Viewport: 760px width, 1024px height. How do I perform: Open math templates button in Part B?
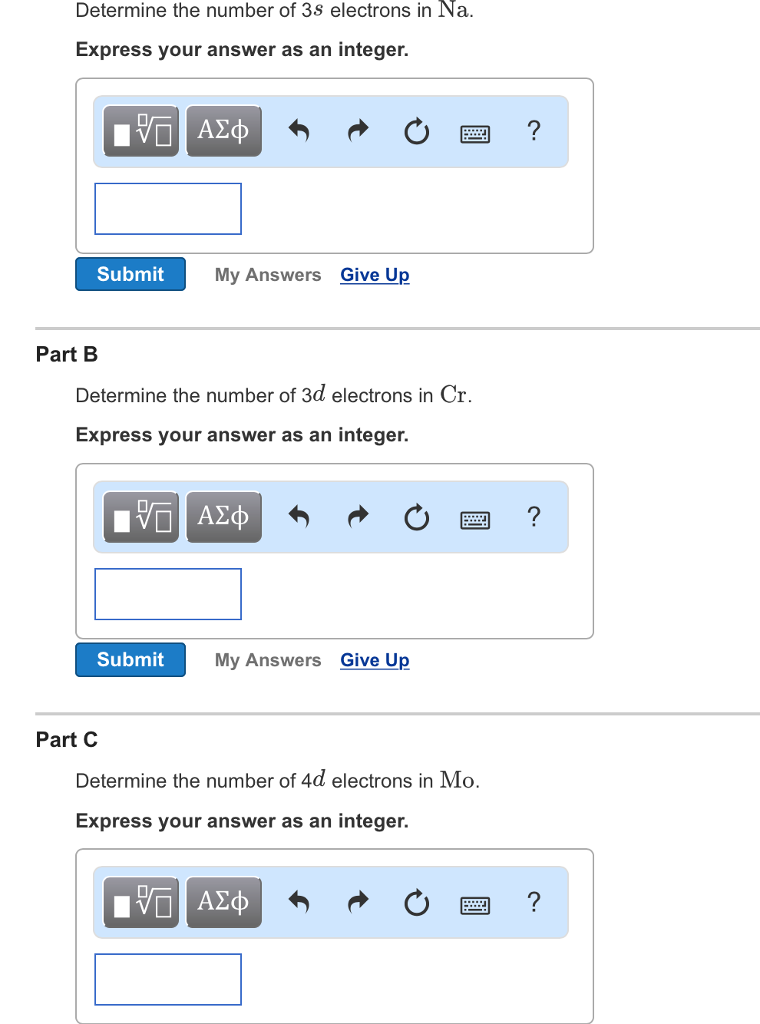click(x=141, y=517)
